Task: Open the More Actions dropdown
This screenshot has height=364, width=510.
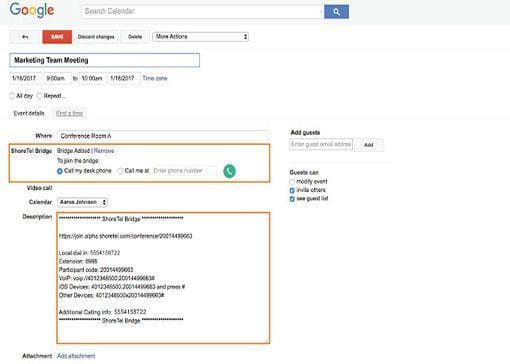Action: pyautogui.click(x=201, y=37)
